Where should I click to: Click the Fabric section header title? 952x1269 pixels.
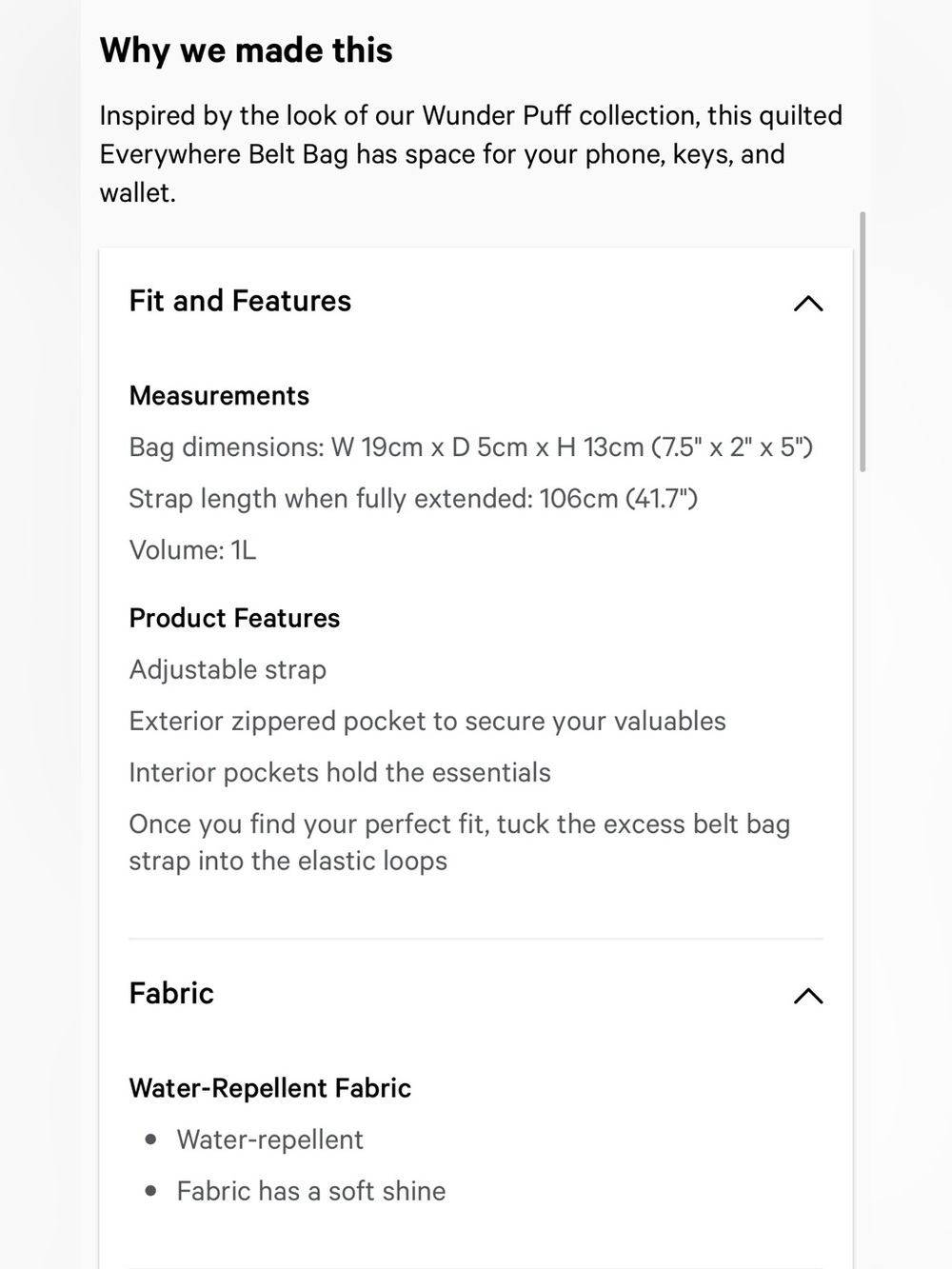point(171,993)
